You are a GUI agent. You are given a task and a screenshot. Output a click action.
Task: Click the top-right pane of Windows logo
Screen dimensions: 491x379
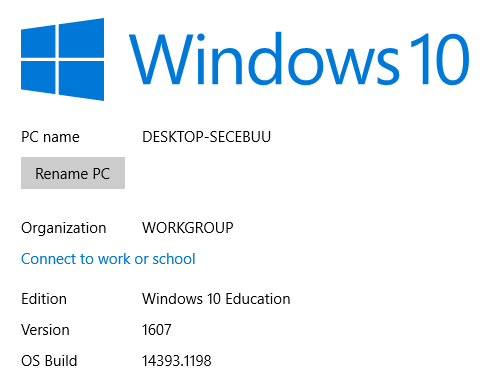(x=82, y=38)
